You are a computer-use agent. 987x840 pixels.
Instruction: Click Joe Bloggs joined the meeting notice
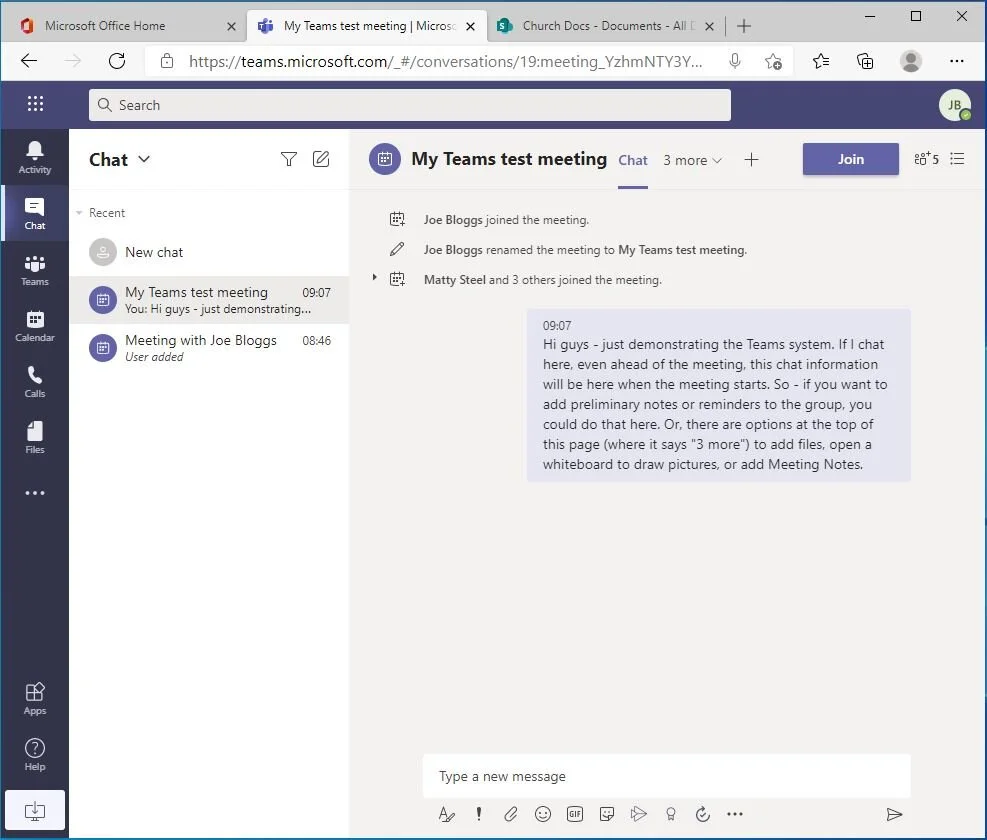pyautogui.click(x=506, y=220)
